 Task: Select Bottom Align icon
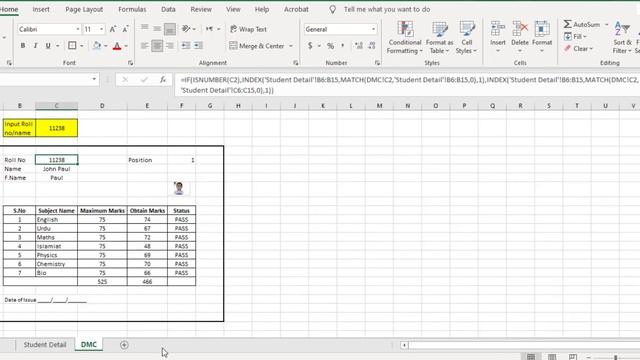click(x=170, y=29)
